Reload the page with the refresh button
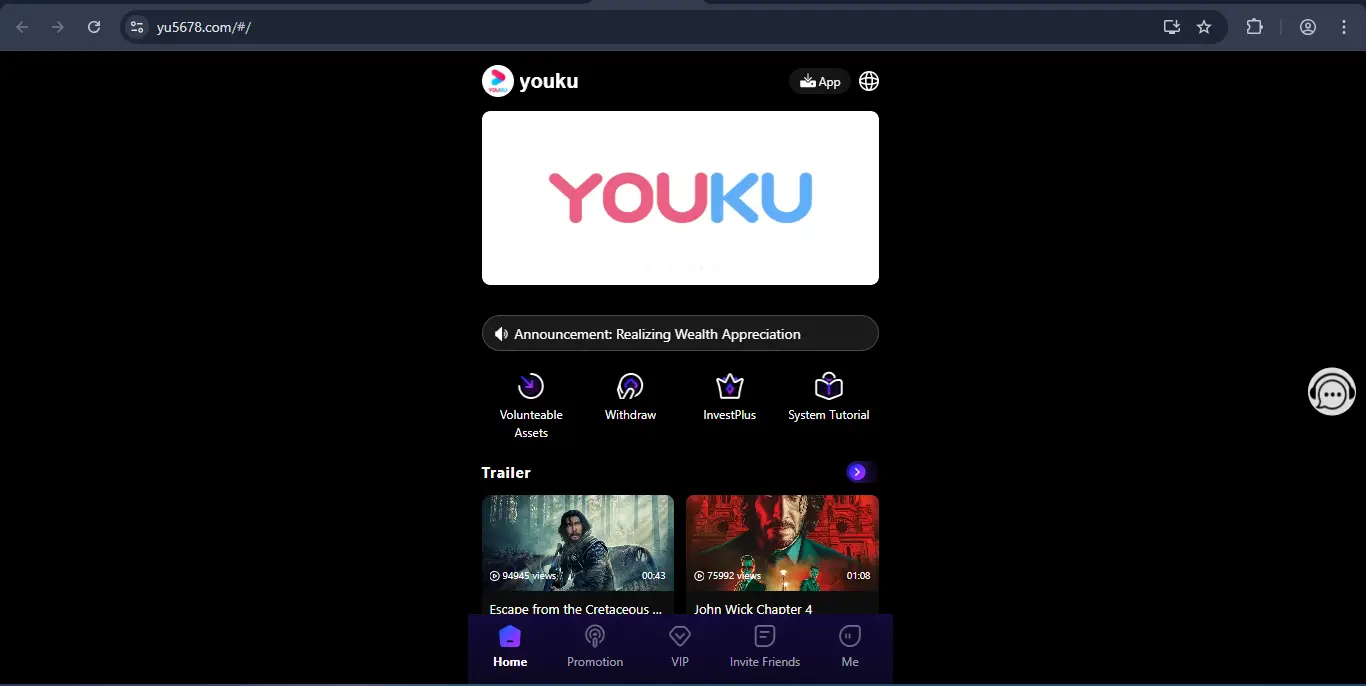1366x686 pixels. click(x=94, y=27)
